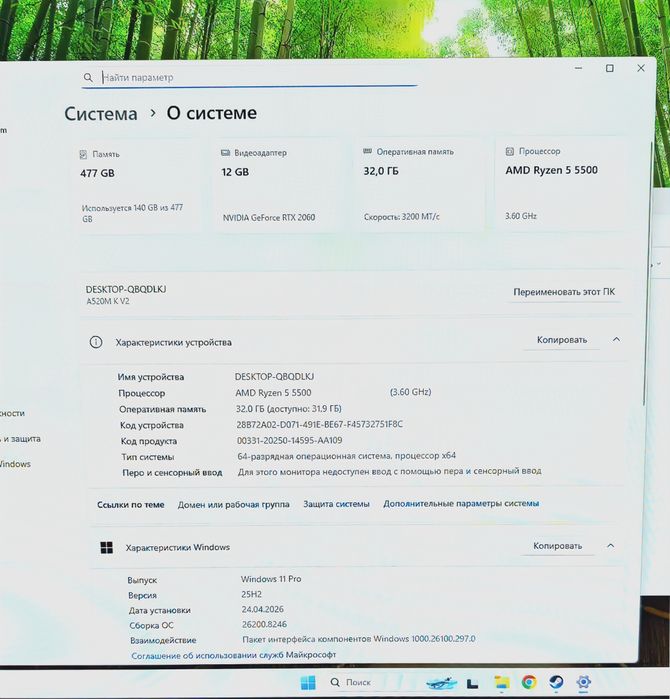Click the Windows logo near Характеристики Windows
The width and height of the screenshot is (670, 699).
[x=107, y=547]
